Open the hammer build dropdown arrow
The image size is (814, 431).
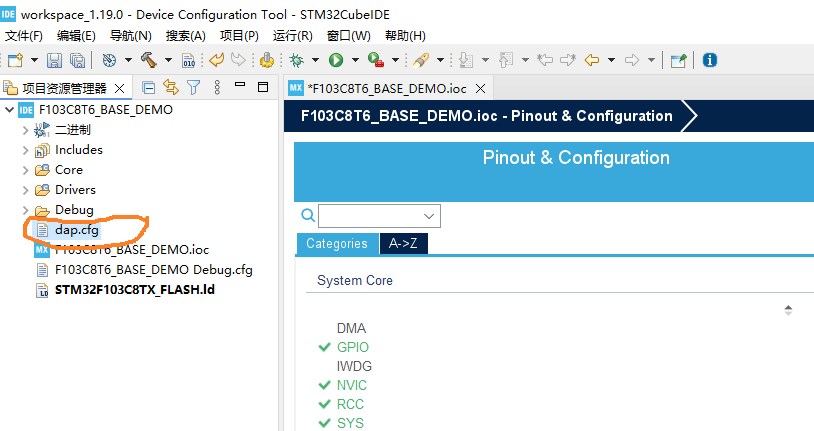168,60
